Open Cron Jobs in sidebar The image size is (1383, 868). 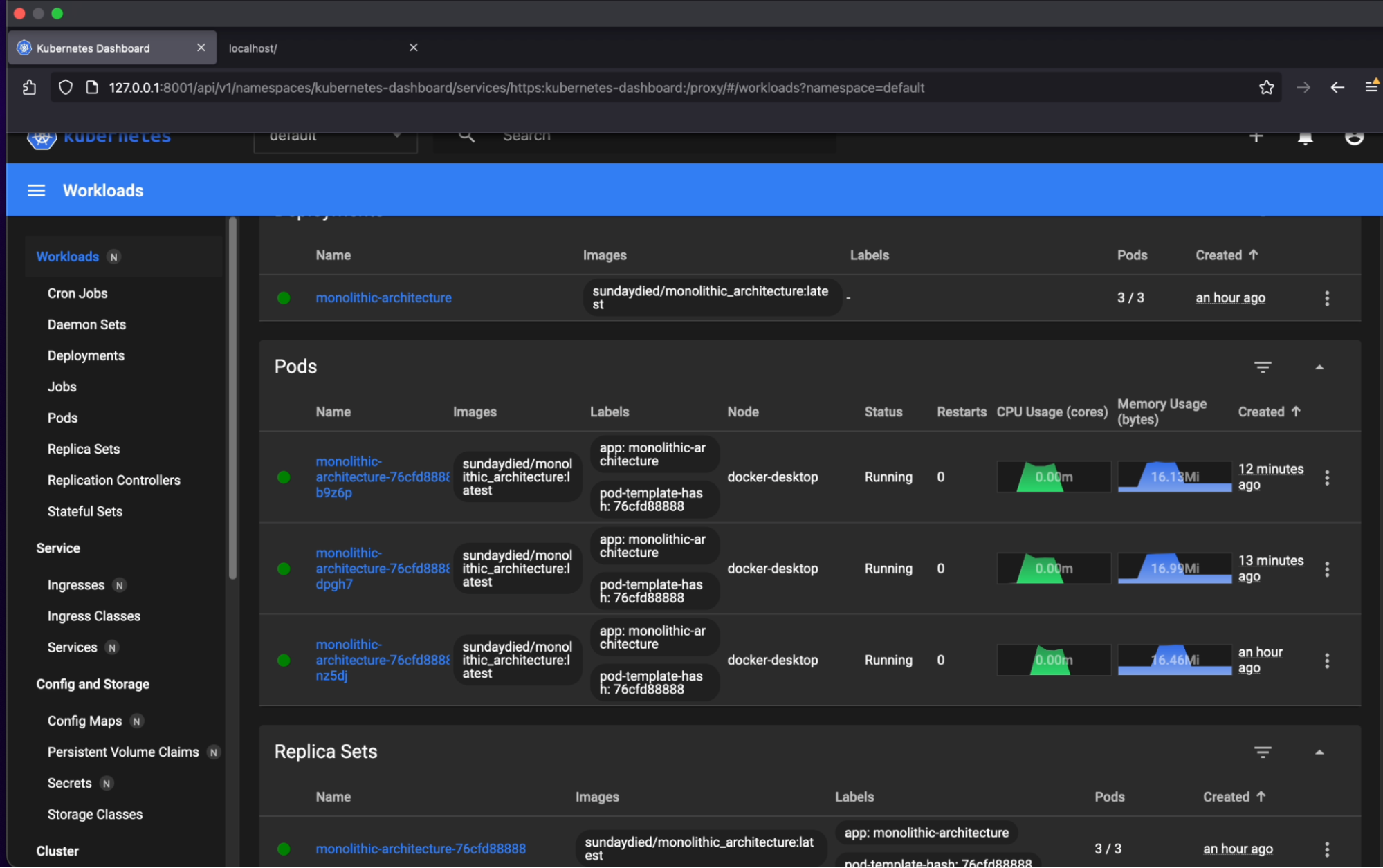77,293
